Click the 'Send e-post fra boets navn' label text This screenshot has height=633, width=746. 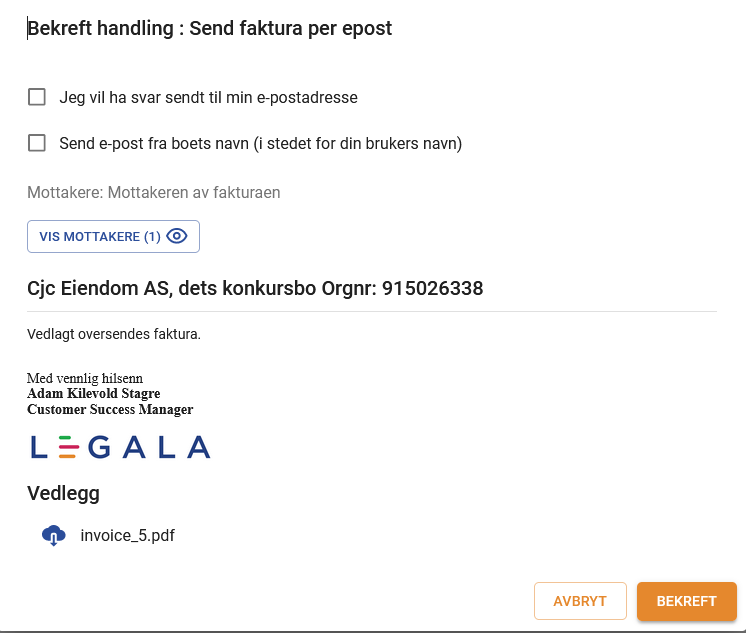click(x=260, y=144)
